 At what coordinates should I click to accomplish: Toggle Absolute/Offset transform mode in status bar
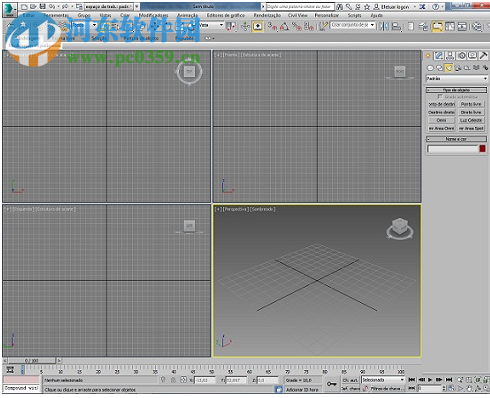[183, 380]
